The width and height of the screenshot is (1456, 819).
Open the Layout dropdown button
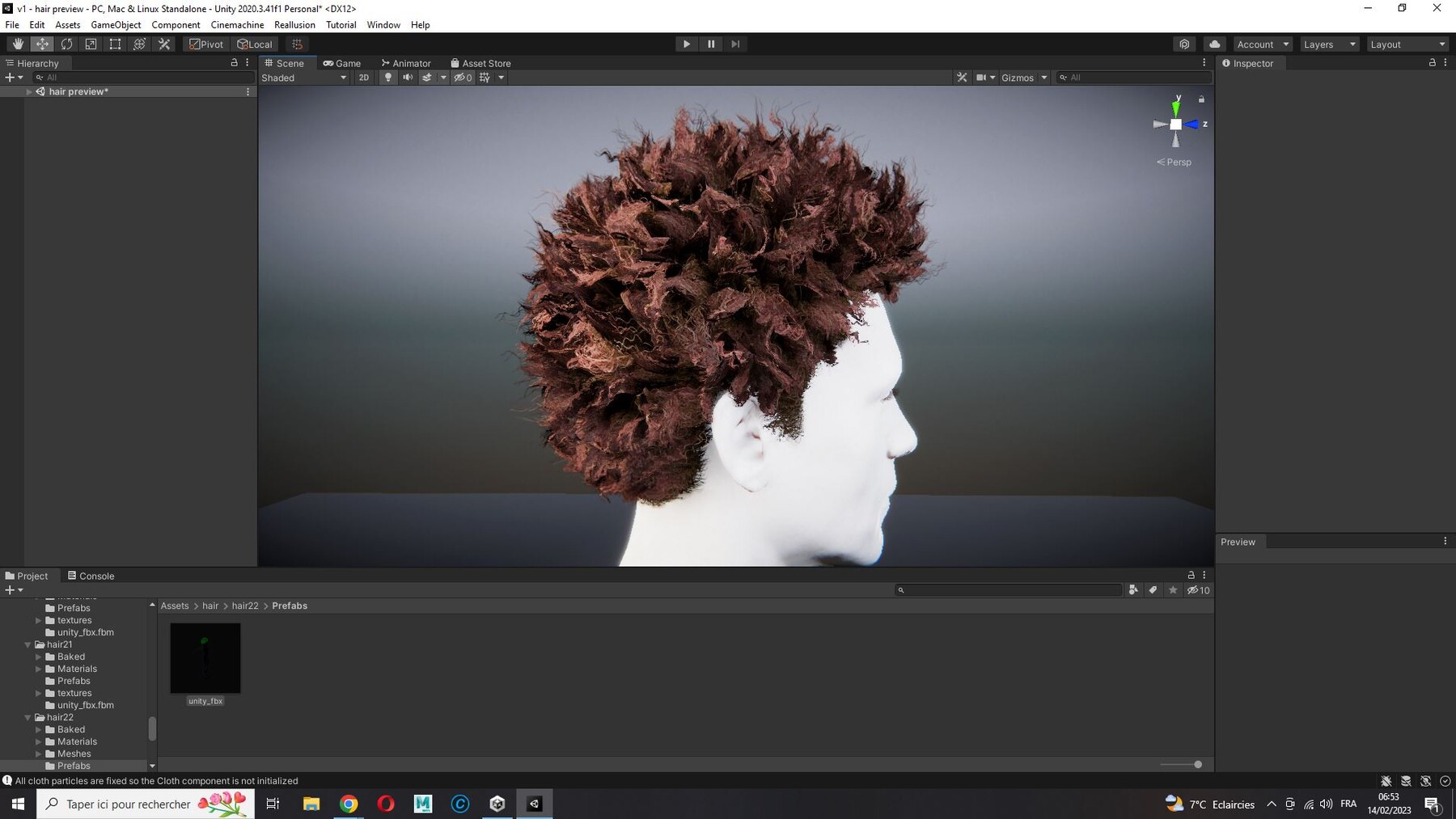(x=1407, y=44)
